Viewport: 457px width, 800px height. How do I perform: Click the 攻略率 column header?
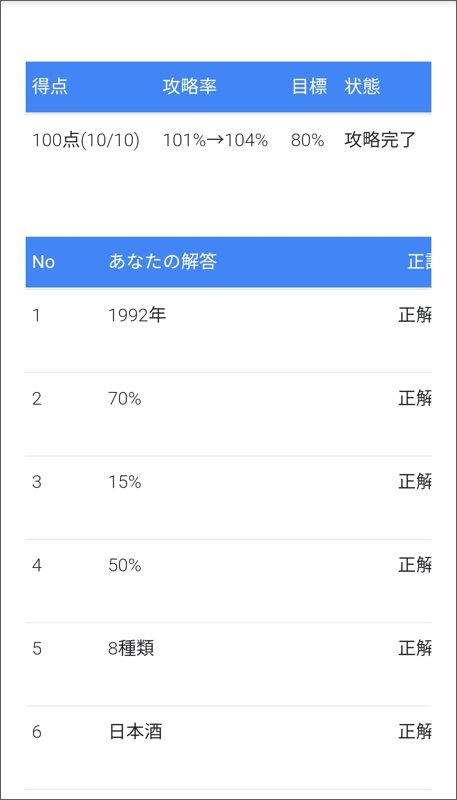point(190,87)
